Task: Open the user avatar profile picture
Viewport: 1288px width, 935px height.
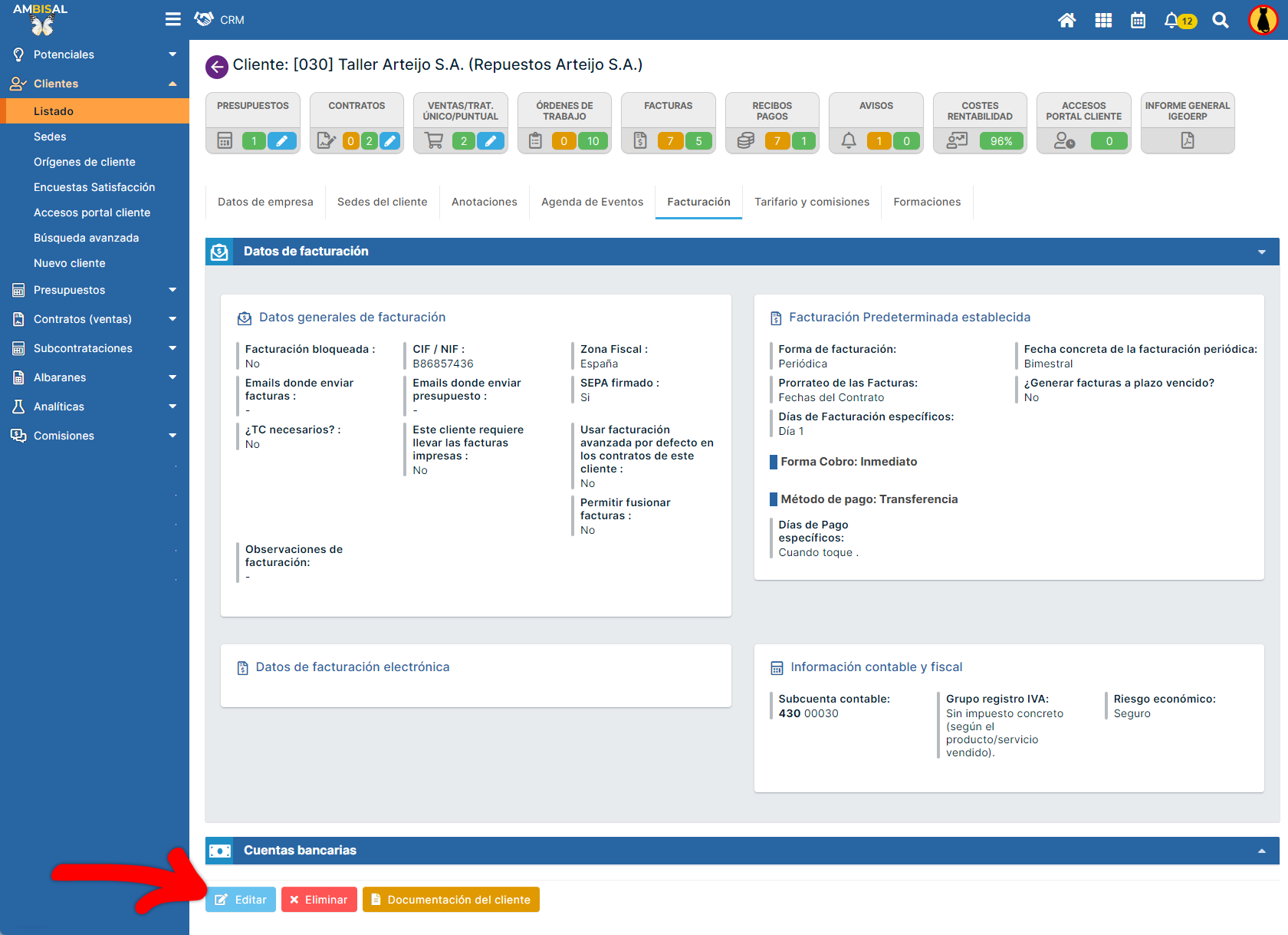Action: (x=1263, y=21)
